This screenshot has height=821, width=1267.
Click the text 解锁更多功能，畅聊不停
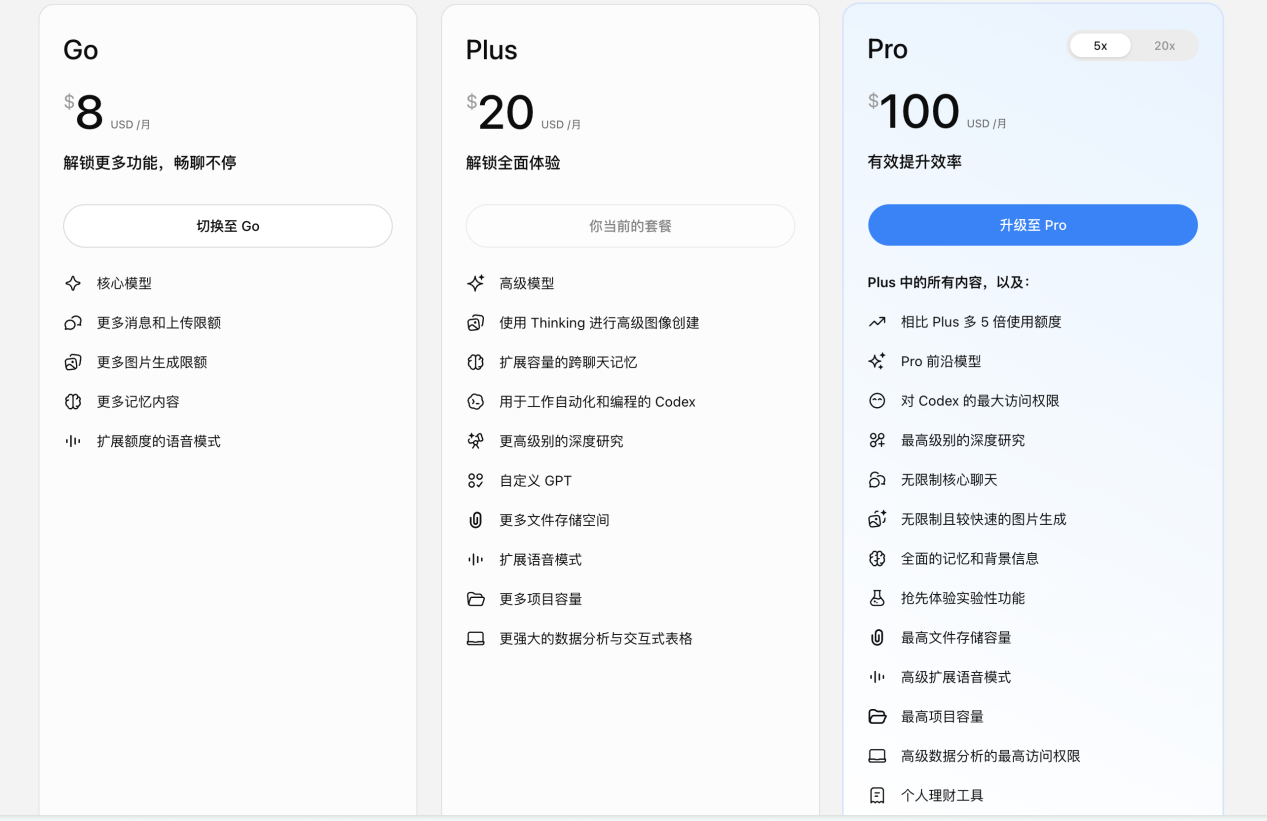point(150,162)
